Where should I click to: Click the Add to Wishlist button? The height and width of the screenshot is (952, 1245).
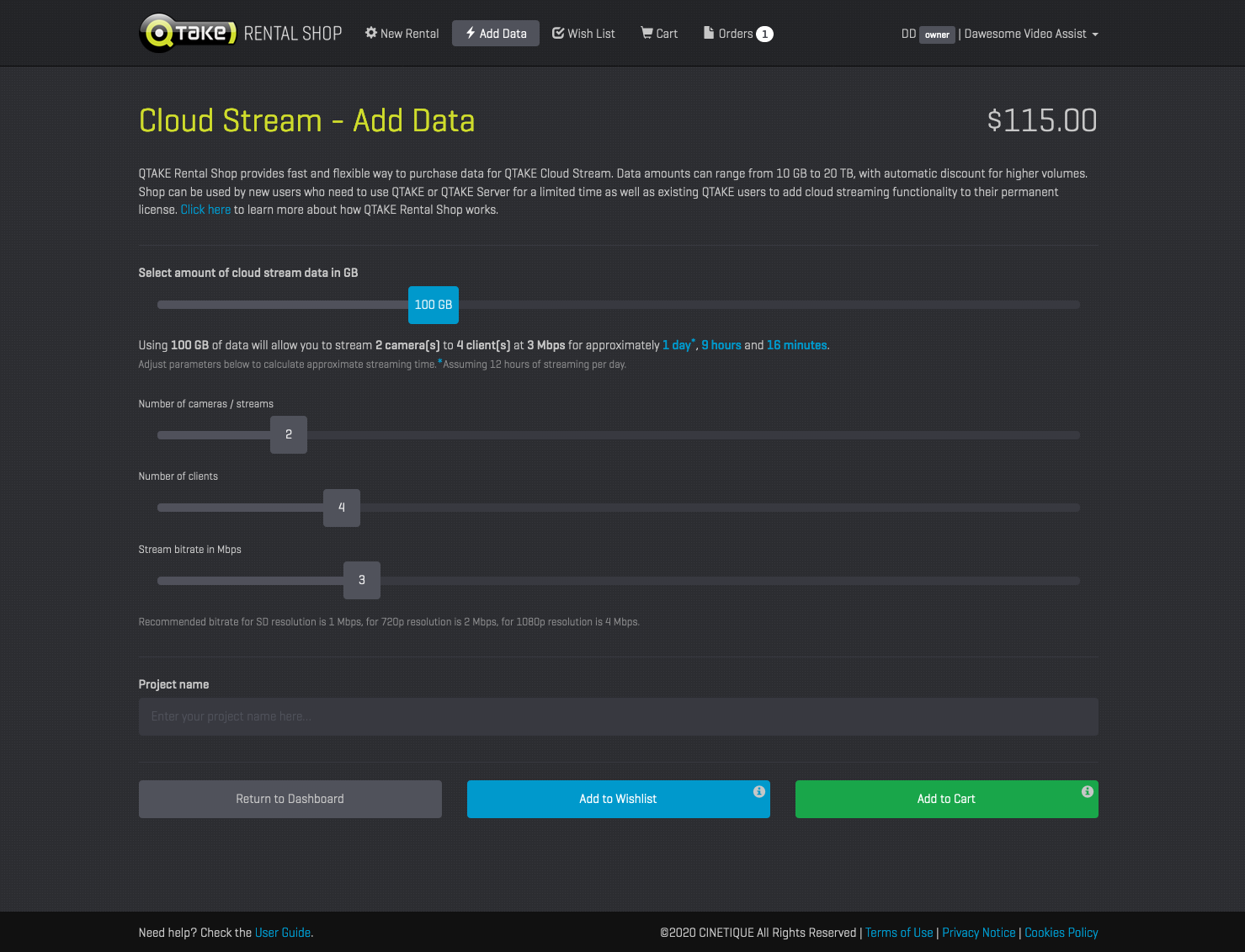click(x=619, y=799)
